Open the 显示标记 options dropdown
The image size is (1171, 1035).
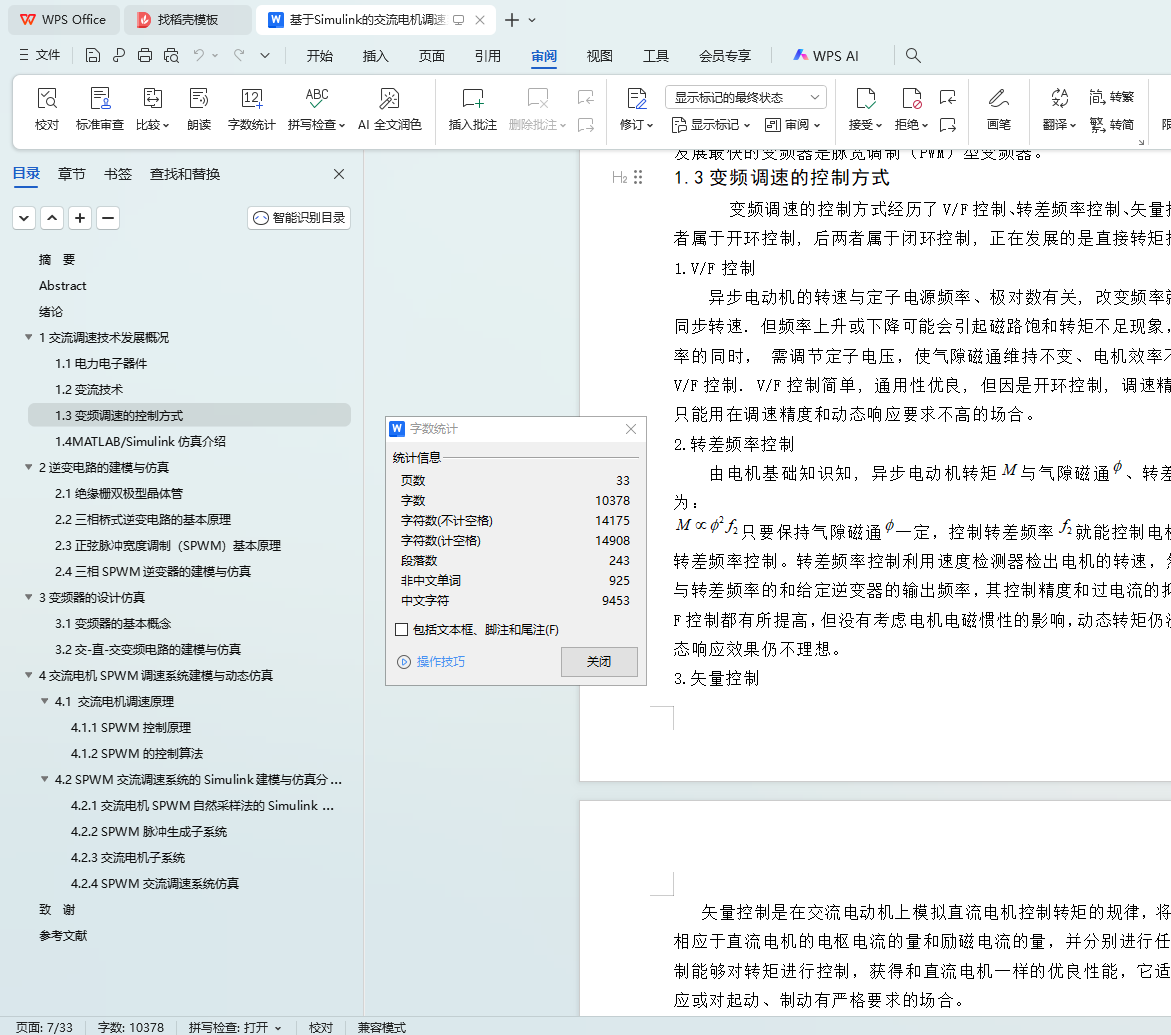[710, 125]
